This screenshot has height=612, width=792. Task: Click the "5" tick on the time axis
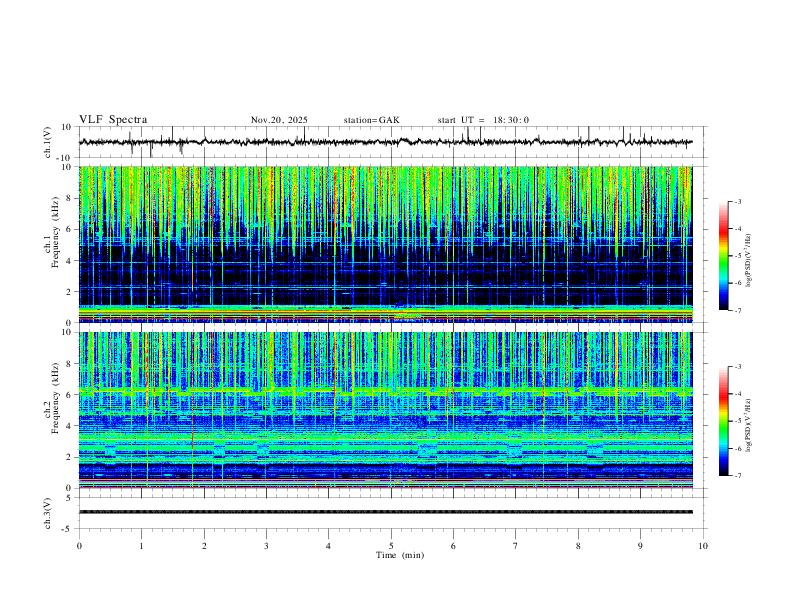[391, 546]
